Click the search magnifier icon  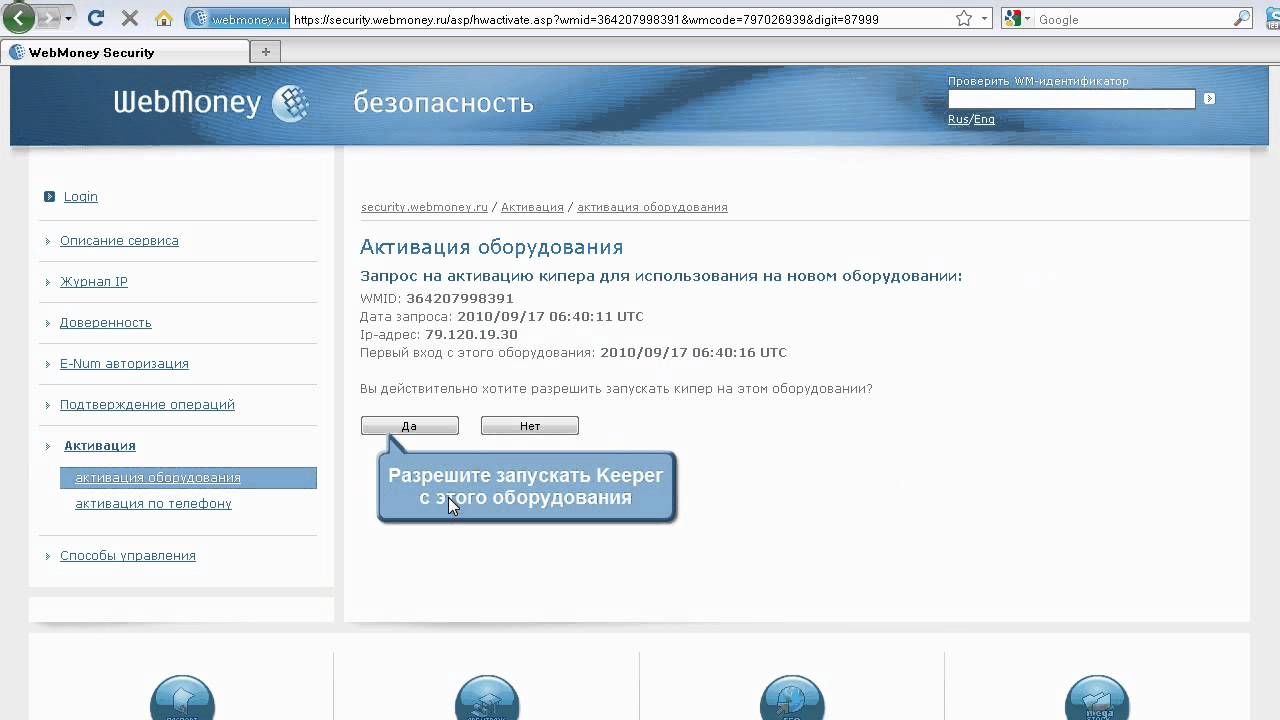[1241, 19]
